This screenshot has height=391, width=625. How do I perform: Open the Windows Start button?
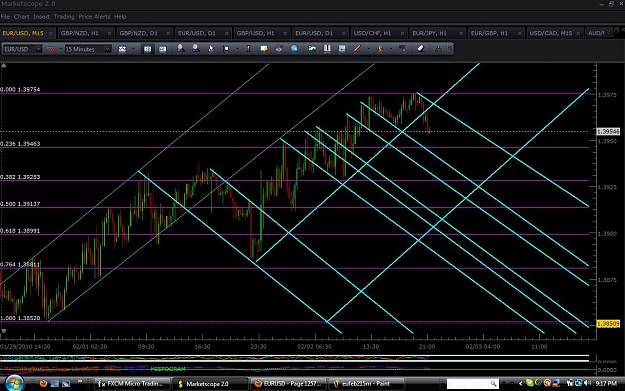click(14, 383)
